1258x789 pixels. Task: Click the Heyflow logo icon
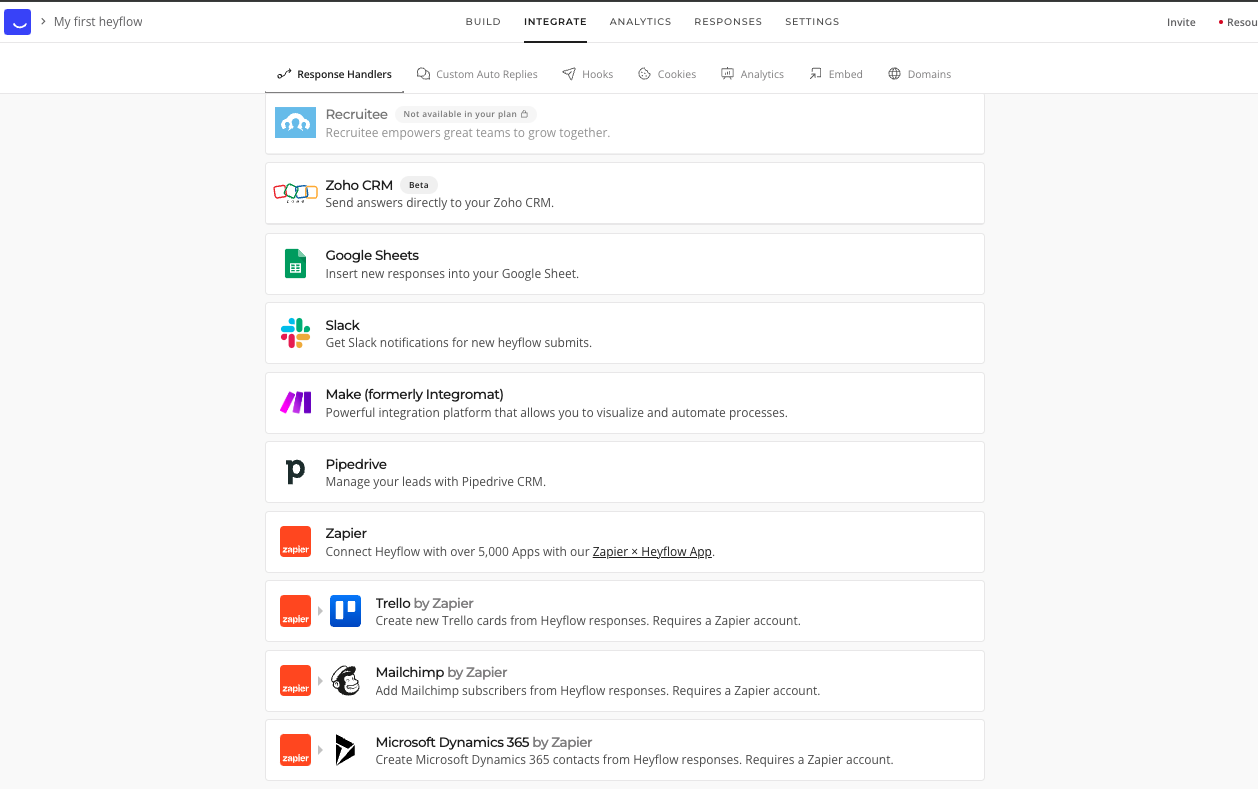tap(17, 21)
